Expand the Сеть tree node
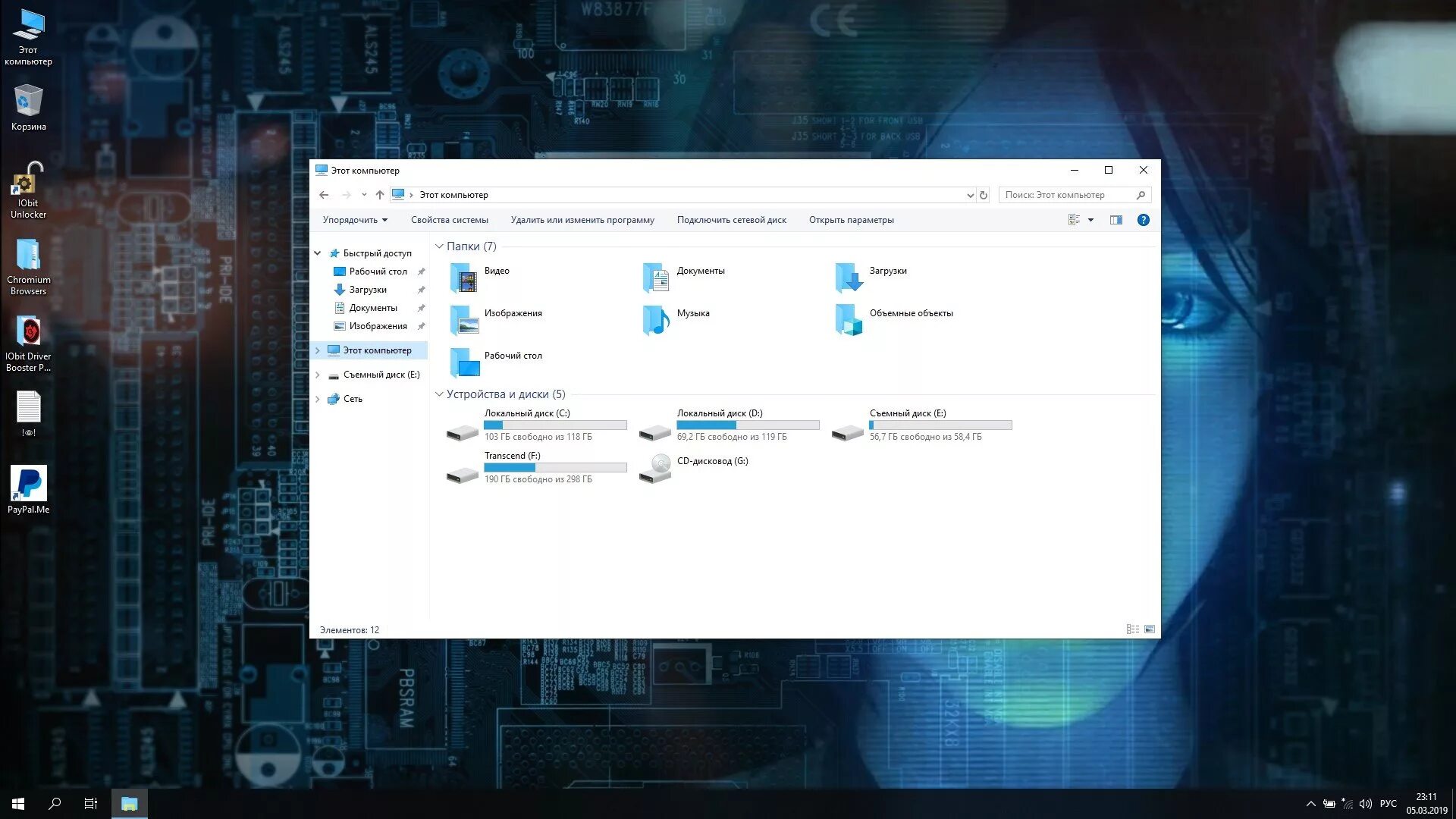Screen dimensions: 1456x819 [x=318, y=399]
